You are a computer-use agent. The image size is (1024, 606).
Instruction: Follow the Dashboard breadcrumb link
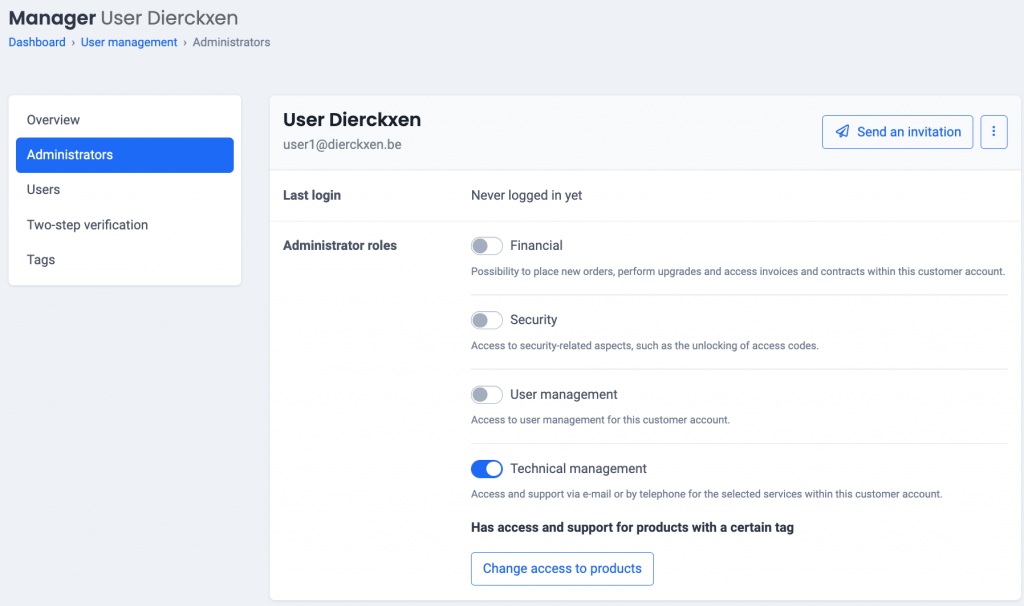point(37,42)
